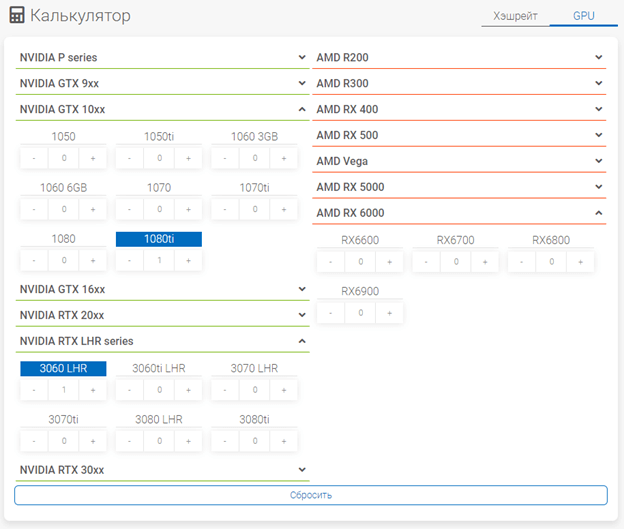Increase the RX6700 count
624x529 pixels.
pos(485,262)
